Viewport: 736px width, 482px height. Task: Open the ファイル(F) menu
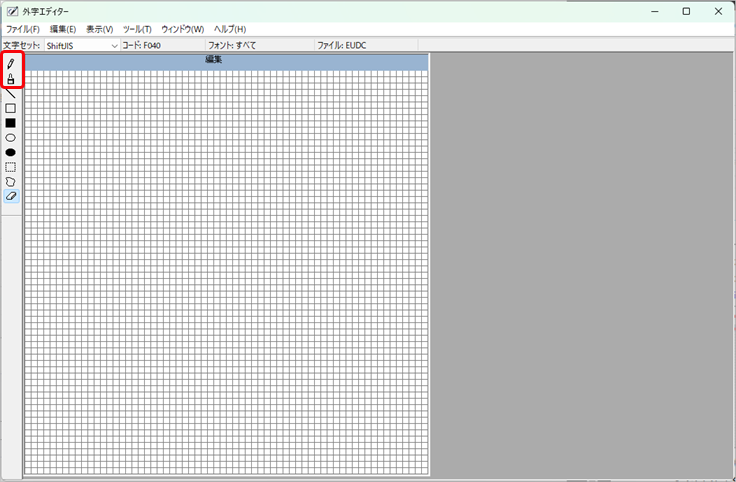tap(22, 29)
